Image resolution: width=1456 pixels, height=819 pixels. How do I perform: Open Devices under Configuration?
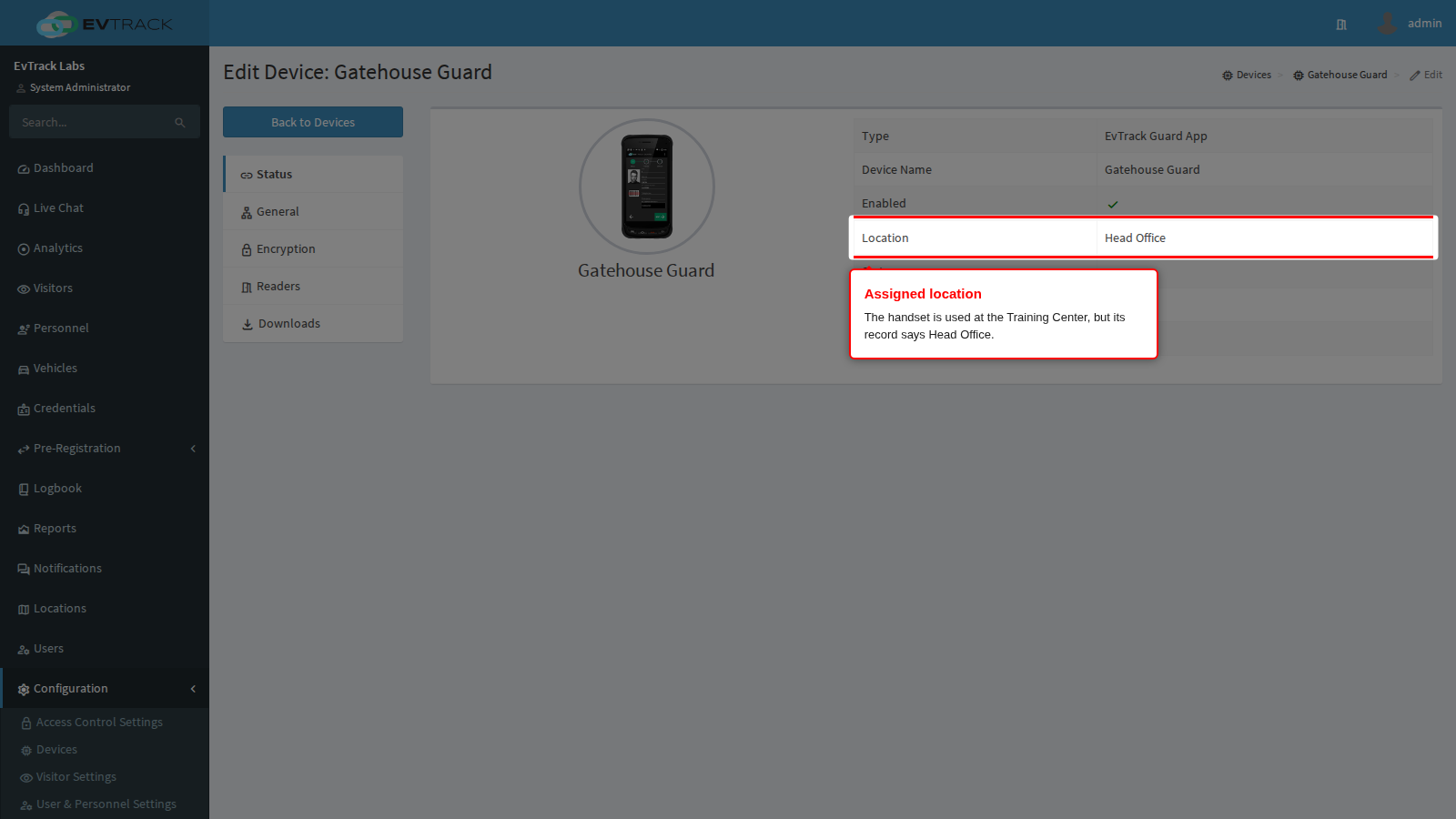(105, 750)
